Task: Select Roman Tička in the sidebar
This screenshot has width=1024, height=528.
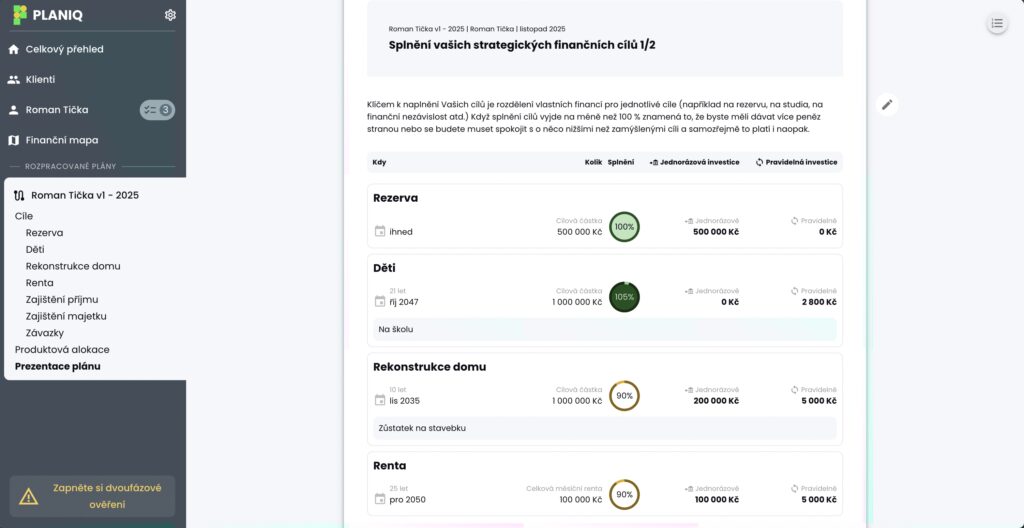Action: [x=57, y=110]
